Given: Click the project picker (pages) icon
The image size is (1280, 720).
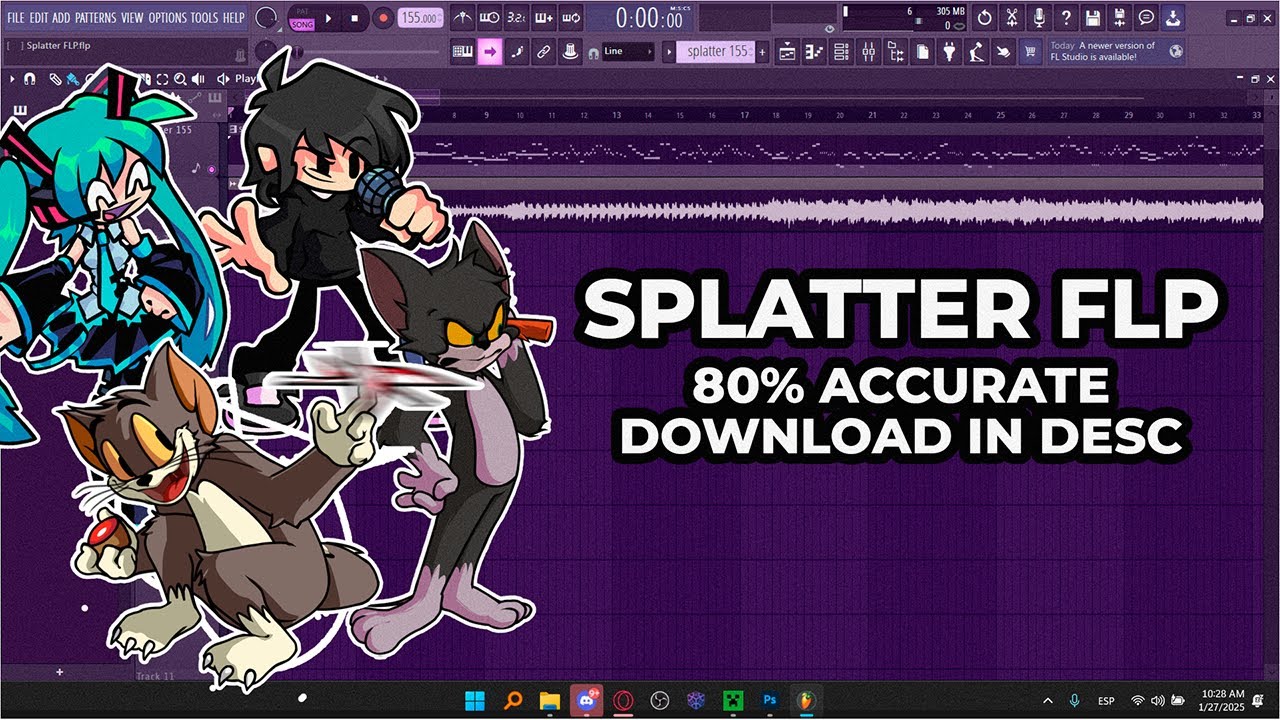Looking at the screenshot, I should pyautogui.click(x=923, y=52).
